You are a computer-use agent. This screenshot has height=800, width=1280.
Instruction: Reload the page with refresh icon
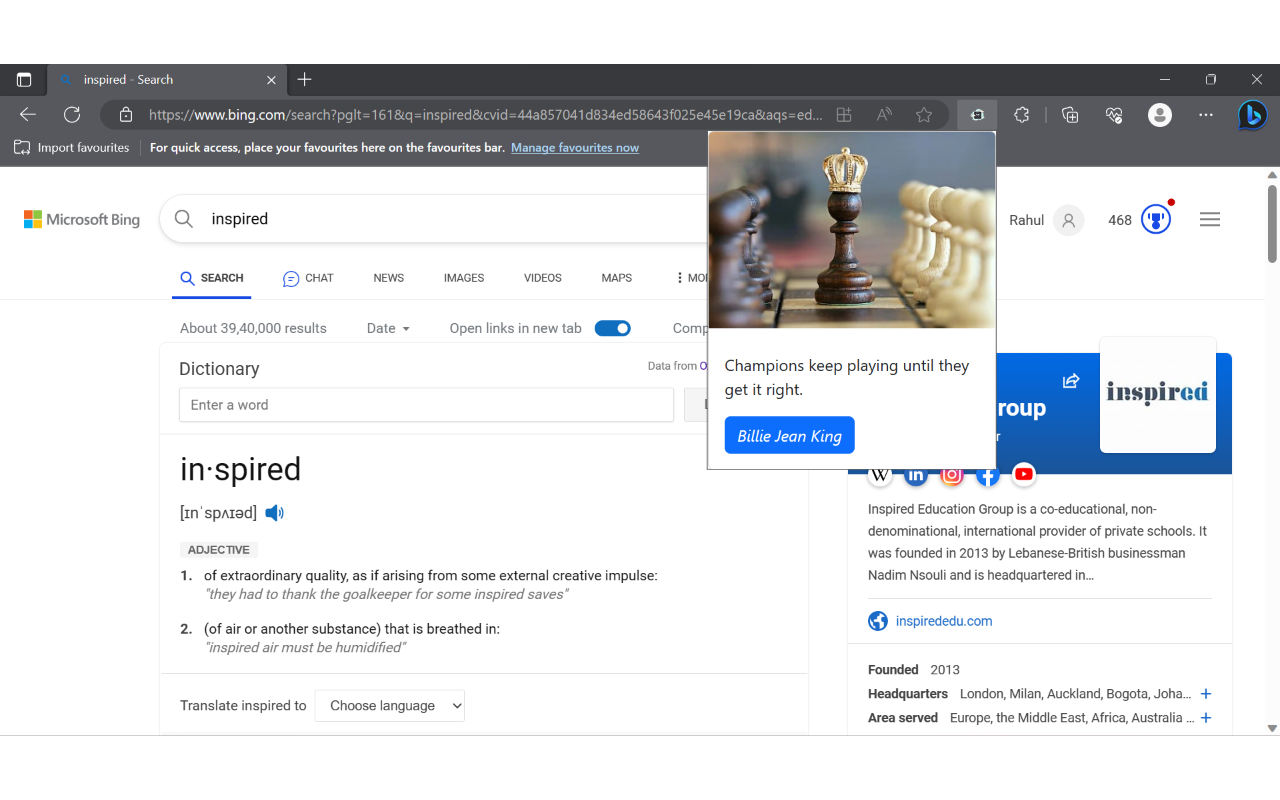click(x=72, y=115)
